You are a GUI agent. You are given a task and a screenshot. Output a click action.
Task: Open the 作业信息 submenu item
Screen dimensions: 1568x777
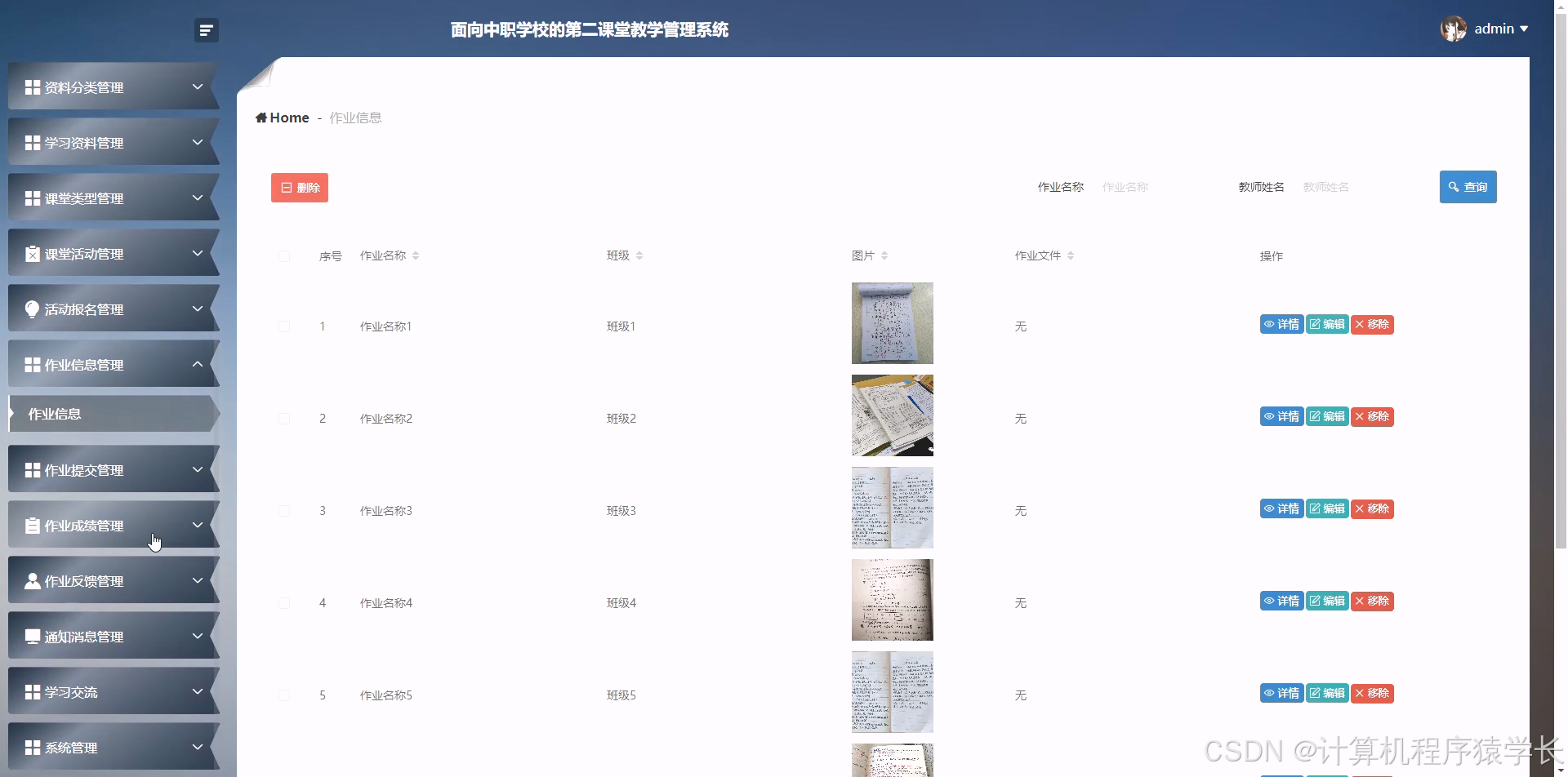[114, 414]
